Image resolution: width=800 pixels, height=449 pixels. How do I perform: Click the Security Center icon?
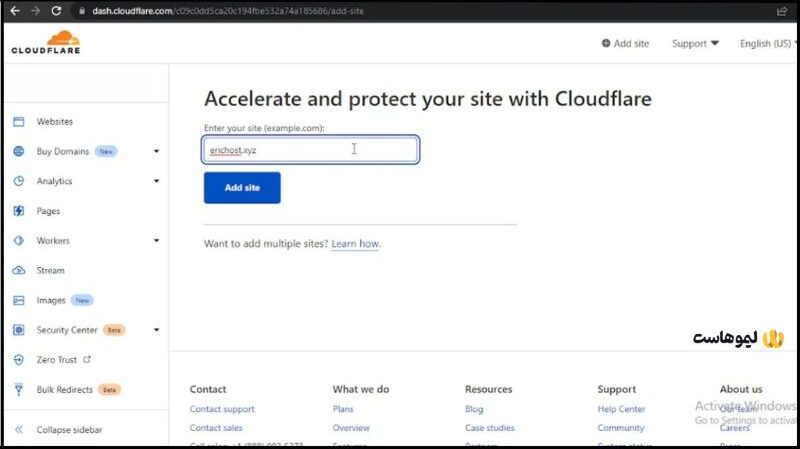click(x=19, y=330)
